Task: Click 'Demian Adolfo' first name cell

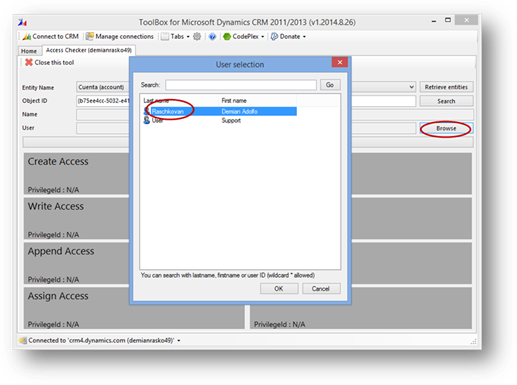Action: [x=240, y=111]
